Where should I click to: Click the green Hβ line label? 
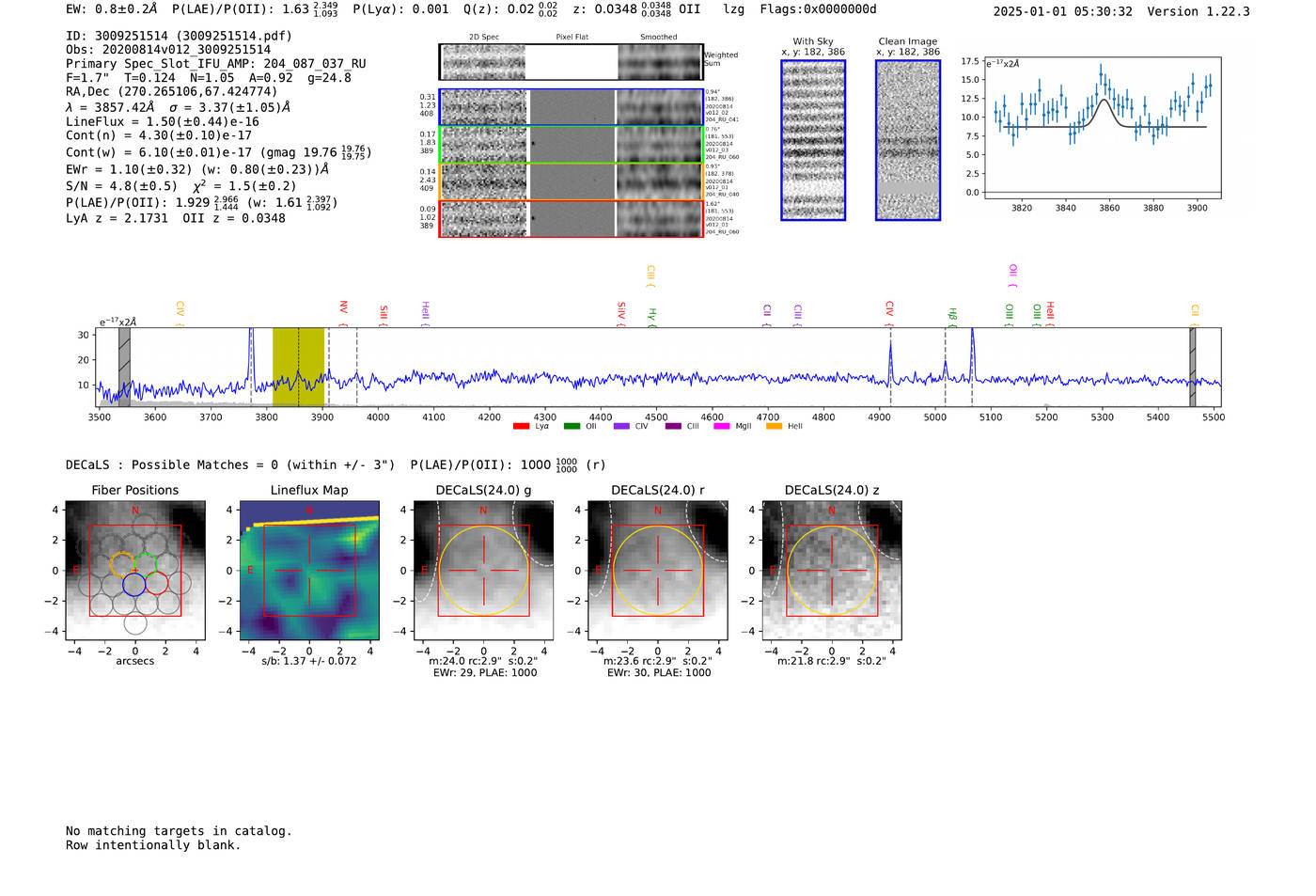952,317
